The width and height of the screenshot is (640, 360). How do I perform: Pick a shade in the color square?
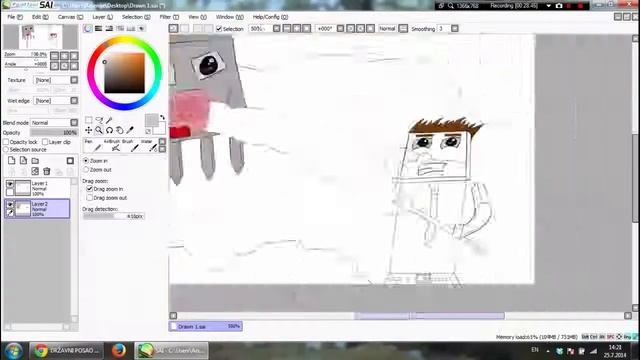124,73
